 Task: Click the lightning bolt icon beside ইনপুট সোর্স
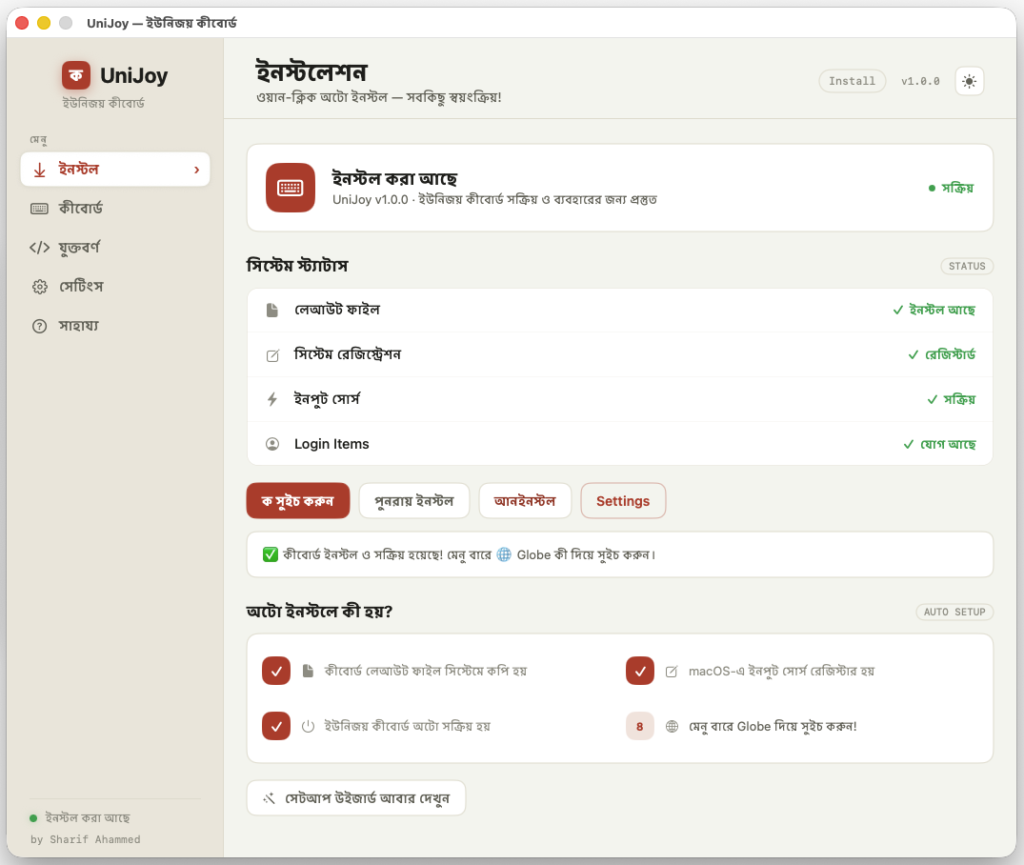coord(272,400)
